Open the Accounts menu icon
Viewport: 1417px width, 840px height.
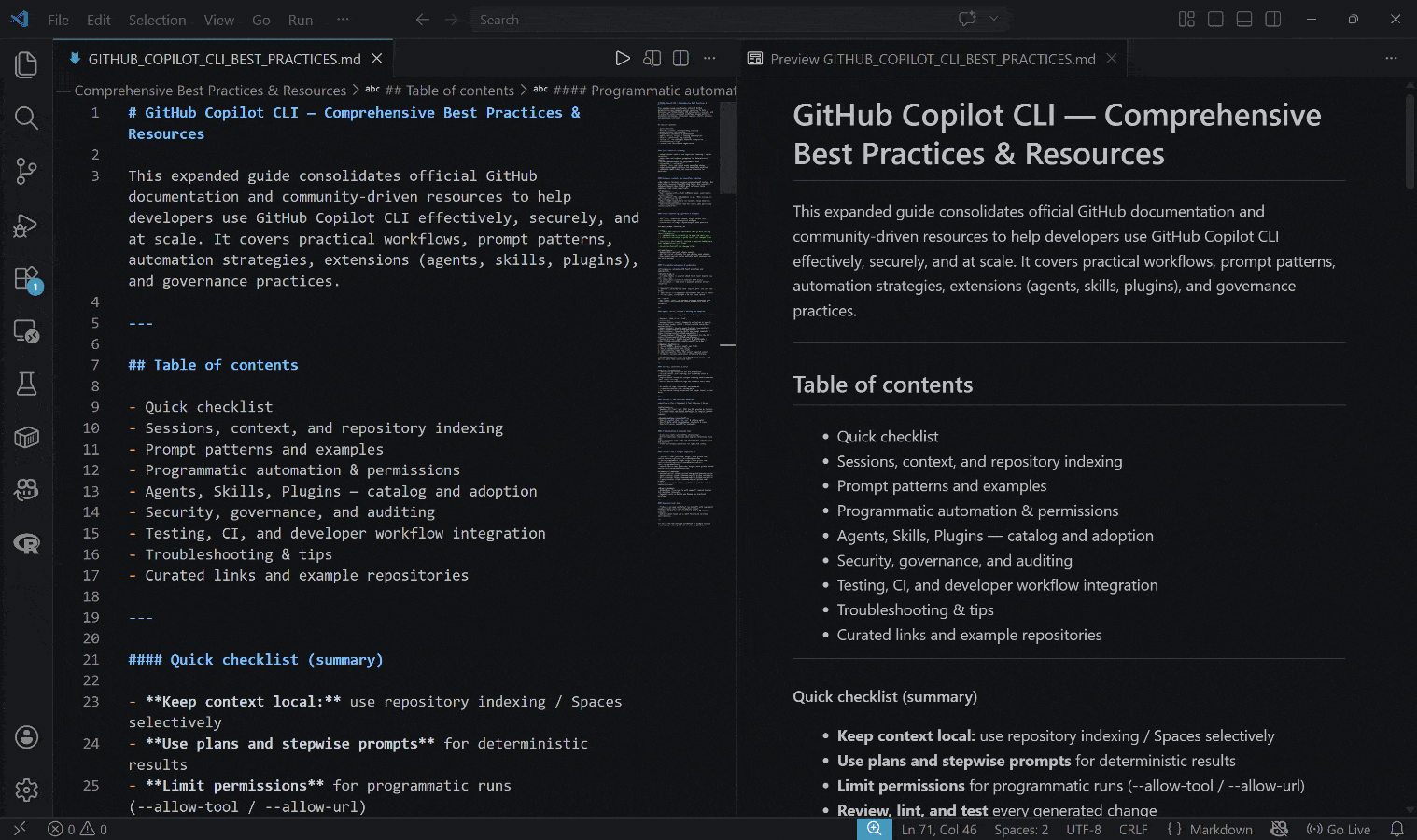point(26,737)
